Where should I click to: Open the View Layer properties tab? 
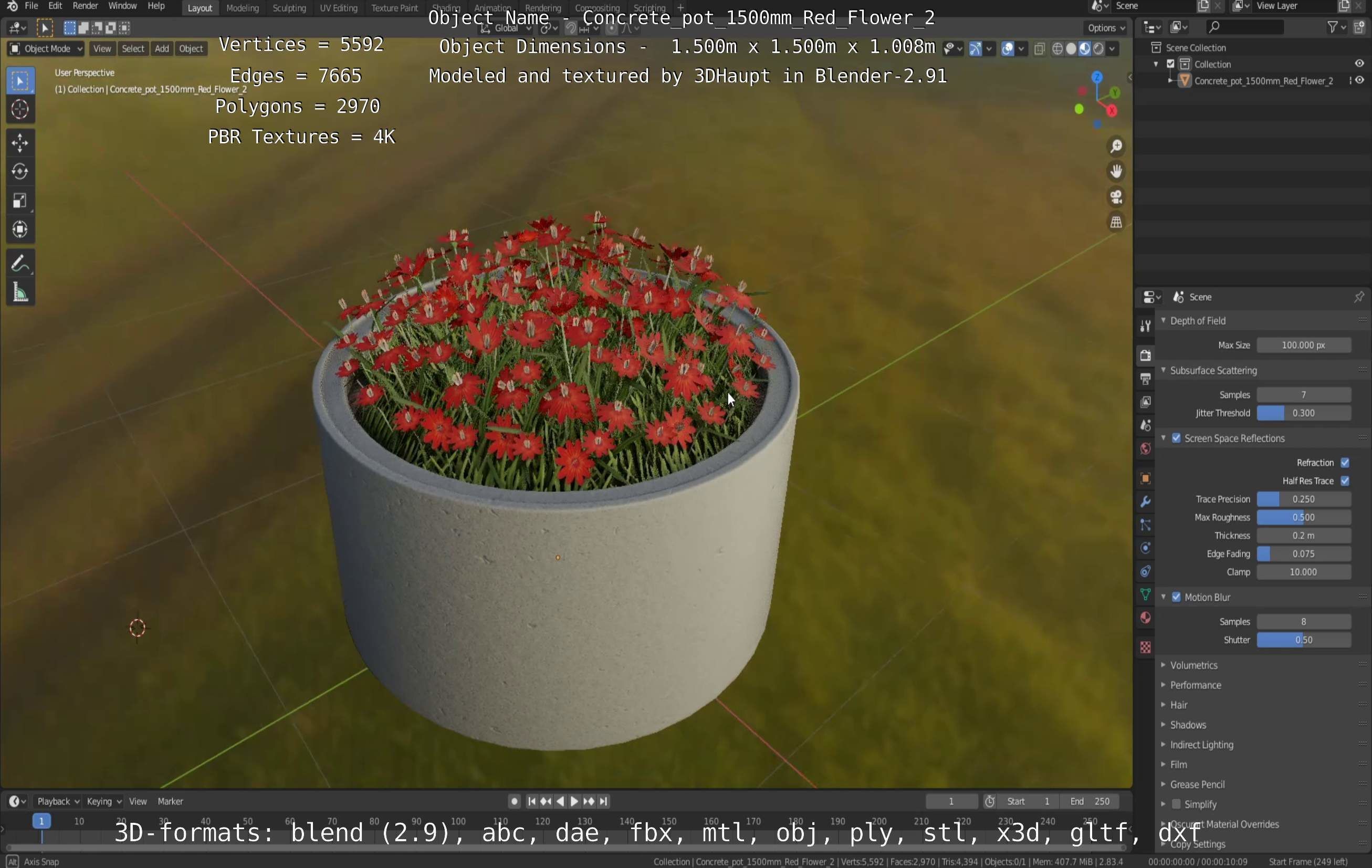[1145, 402]
